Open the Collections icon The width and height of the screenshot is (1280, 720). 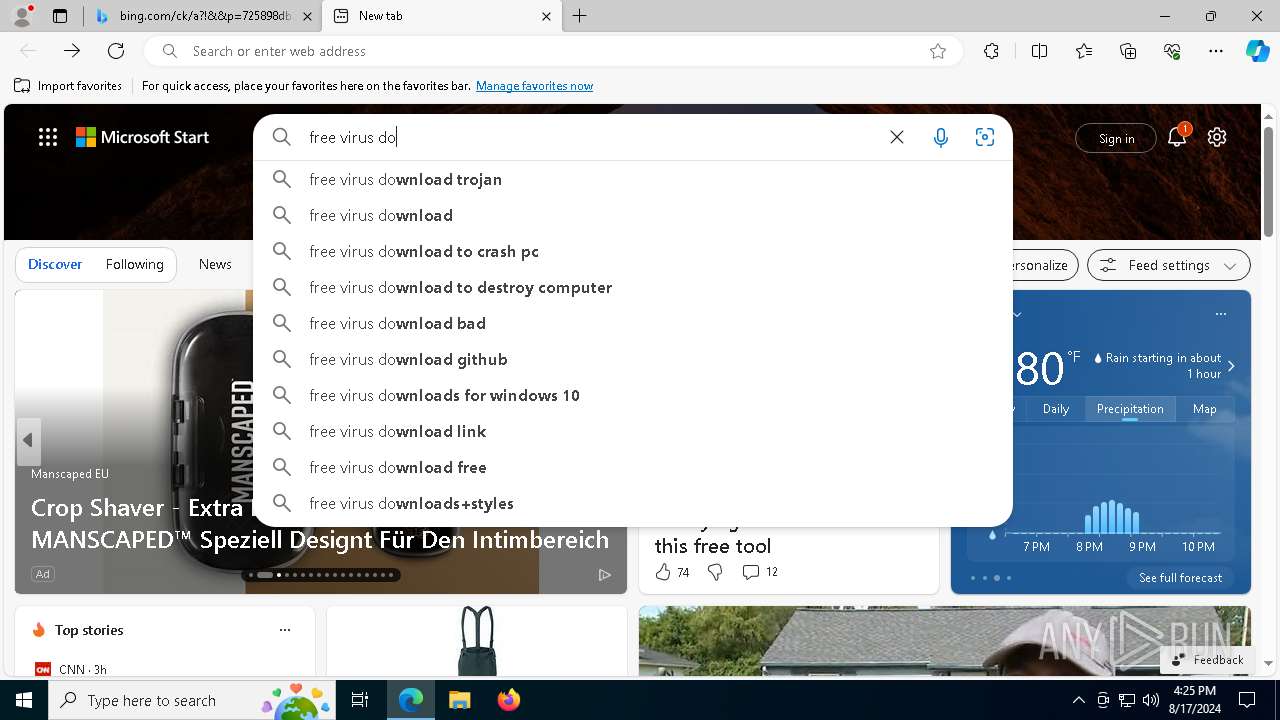pyautogui.click(x=1128, y=51)
